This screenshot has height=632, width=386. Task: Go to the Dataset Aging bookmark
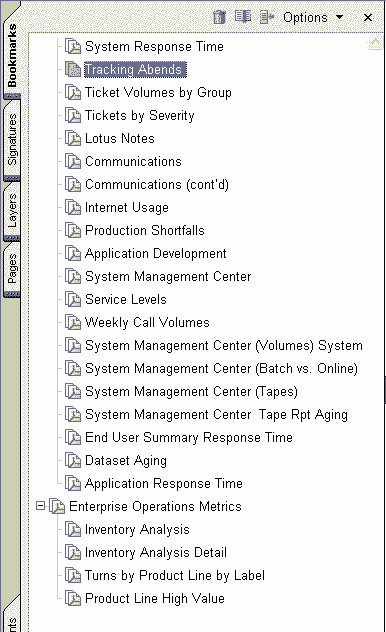tap(126, 460)
